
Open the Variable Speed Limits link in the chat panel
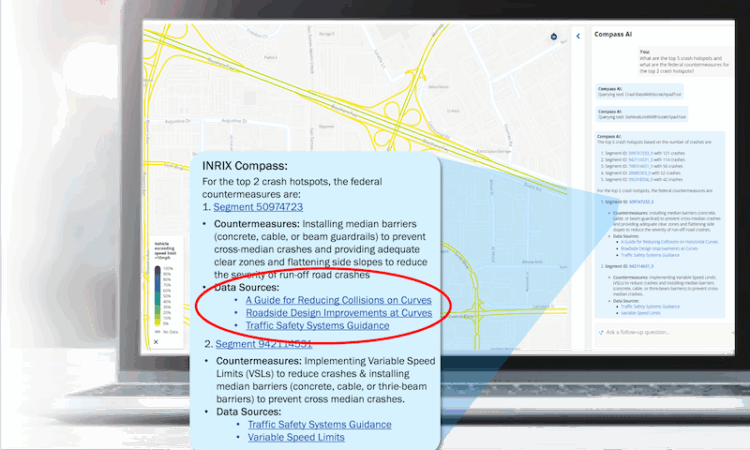pos(640,313)
